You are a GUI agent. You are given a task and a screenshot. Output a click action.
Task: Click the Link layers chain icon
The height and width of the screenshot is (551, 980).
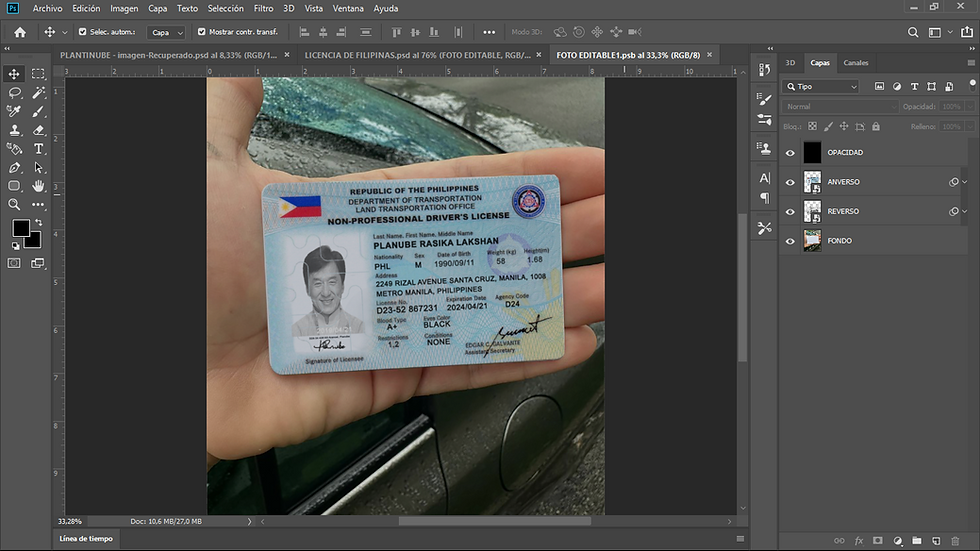(x=839, y=540)
